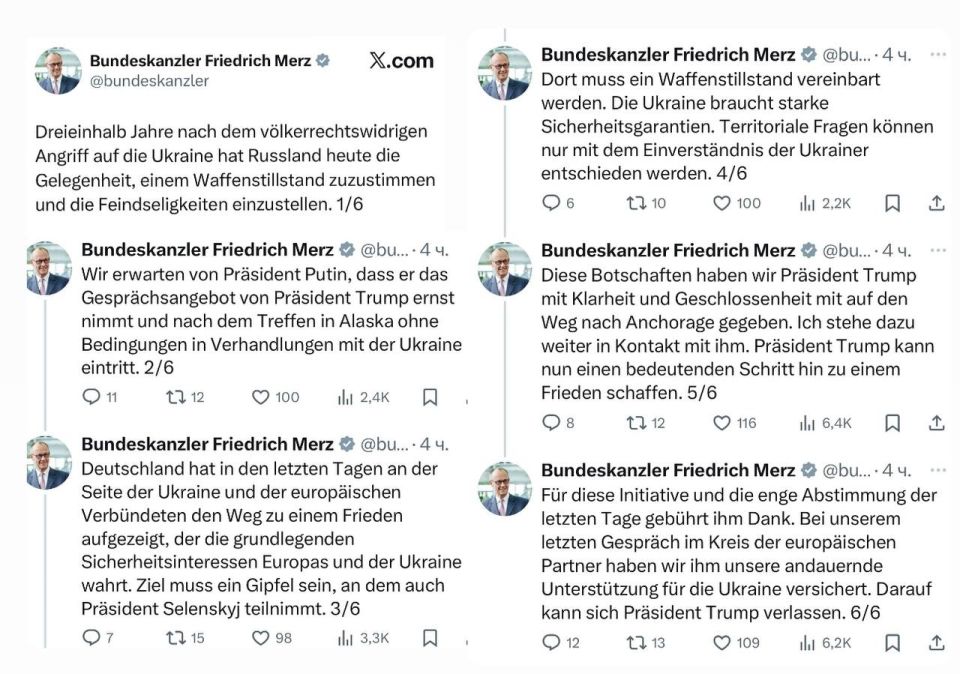Image resolution: width=960 pixels, height=674 pixels.
Task: Like the tweet ending 3/6
Action: pos(260,637)
